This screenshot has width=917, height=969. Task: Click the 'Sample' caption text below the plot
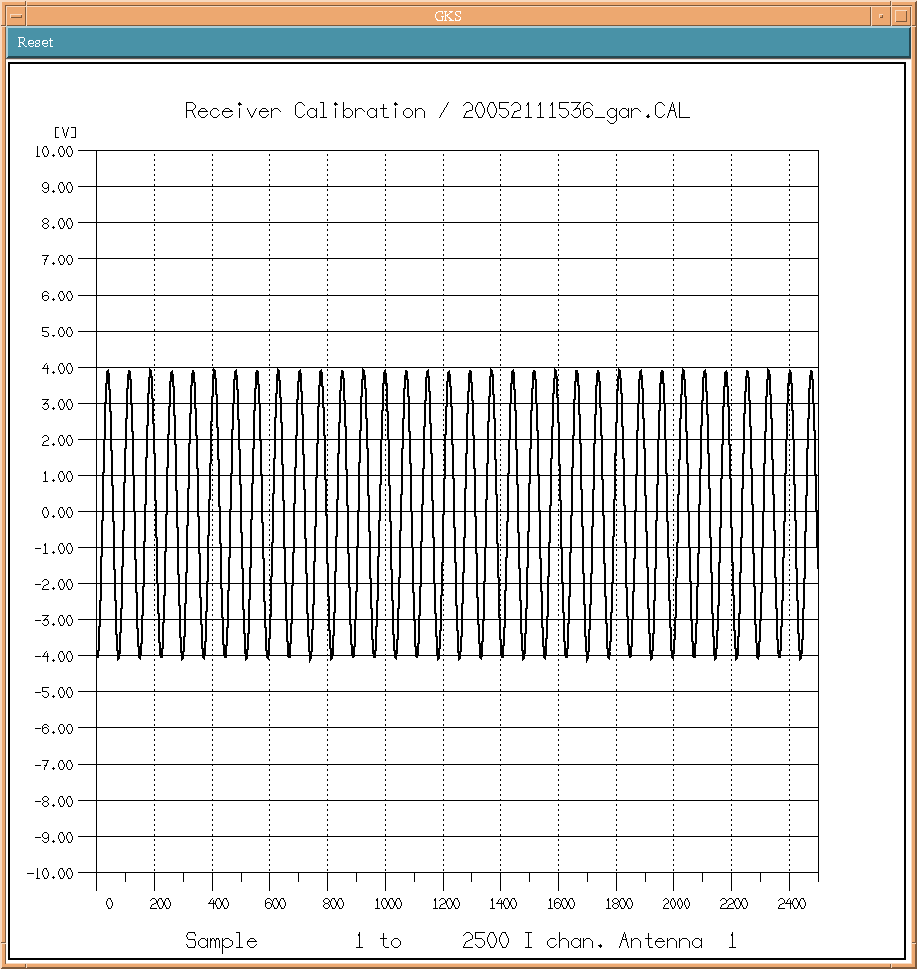[221, 942]
